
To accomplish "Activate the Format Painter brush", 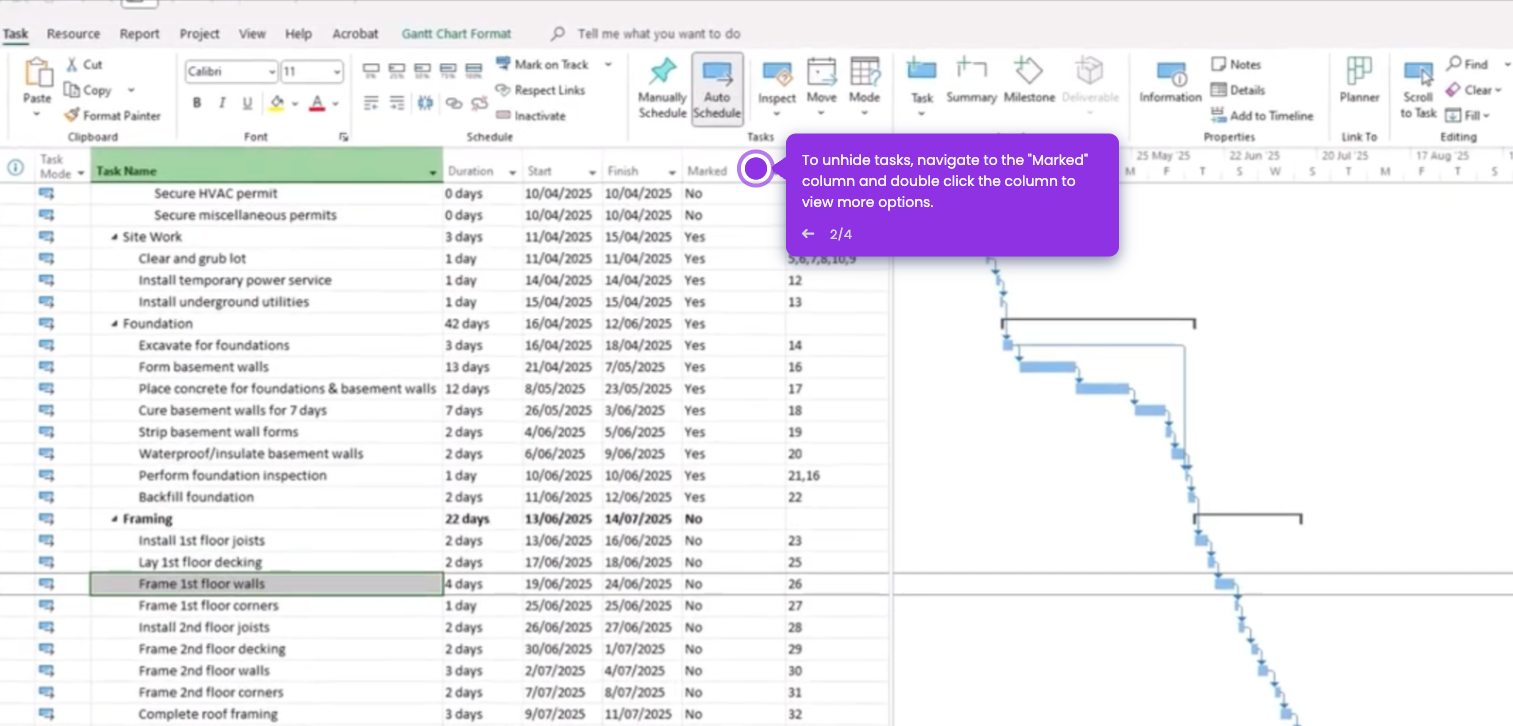I will 112,116.
